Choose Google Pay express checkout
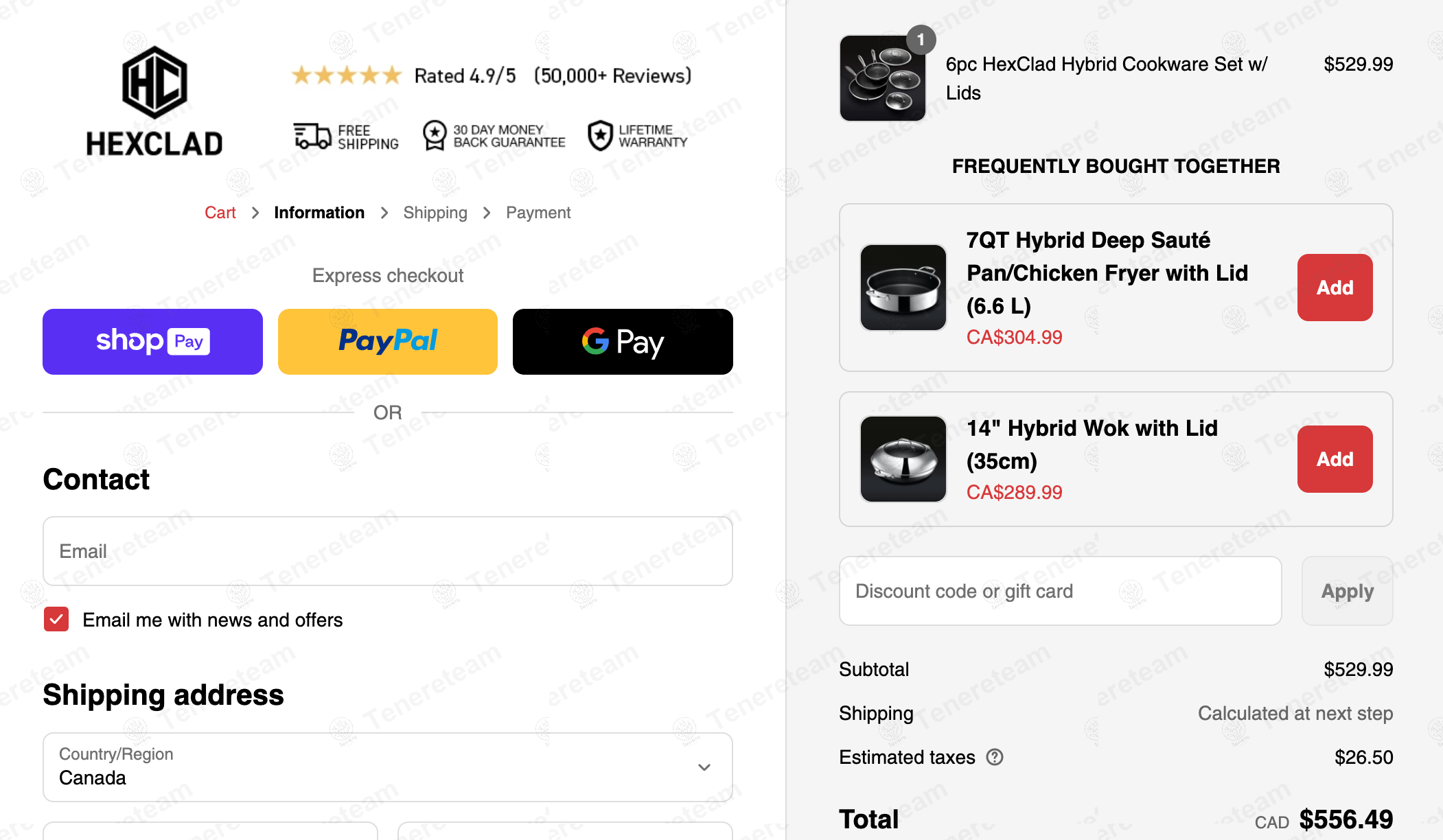 coord(623,342)
